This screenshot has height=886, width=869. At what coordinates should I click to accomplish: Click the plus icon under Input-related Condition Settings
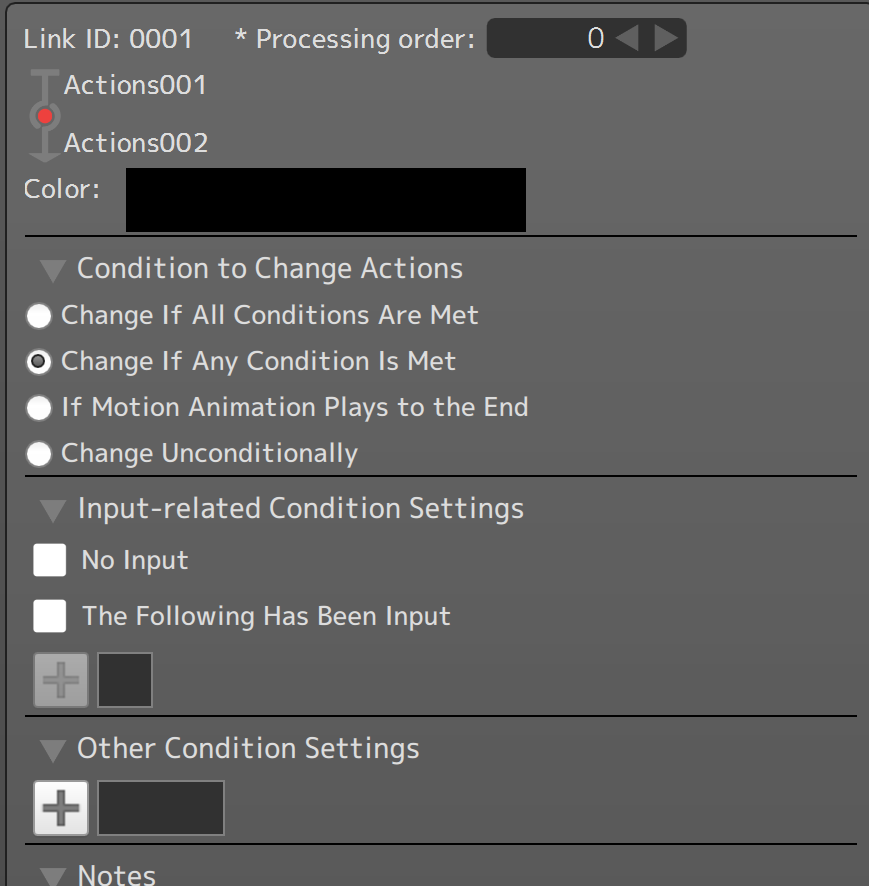(x=61, y=680)
